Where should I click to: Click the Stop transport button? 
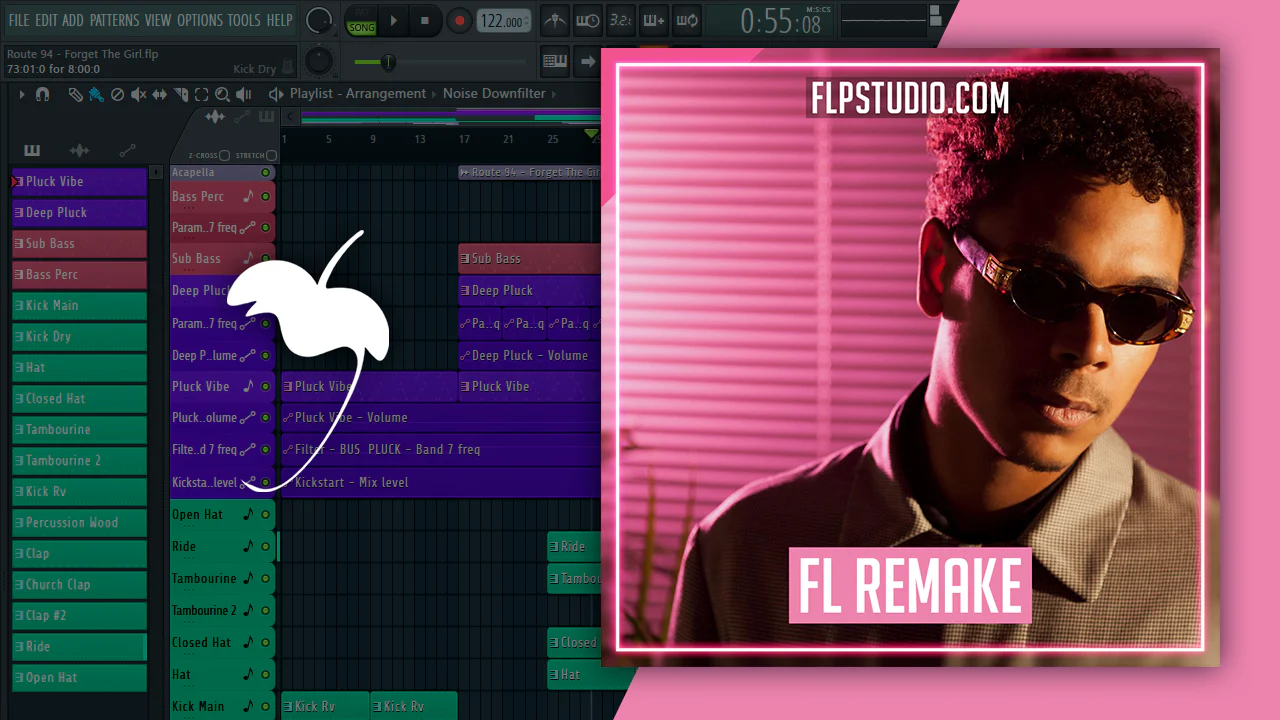424,20
